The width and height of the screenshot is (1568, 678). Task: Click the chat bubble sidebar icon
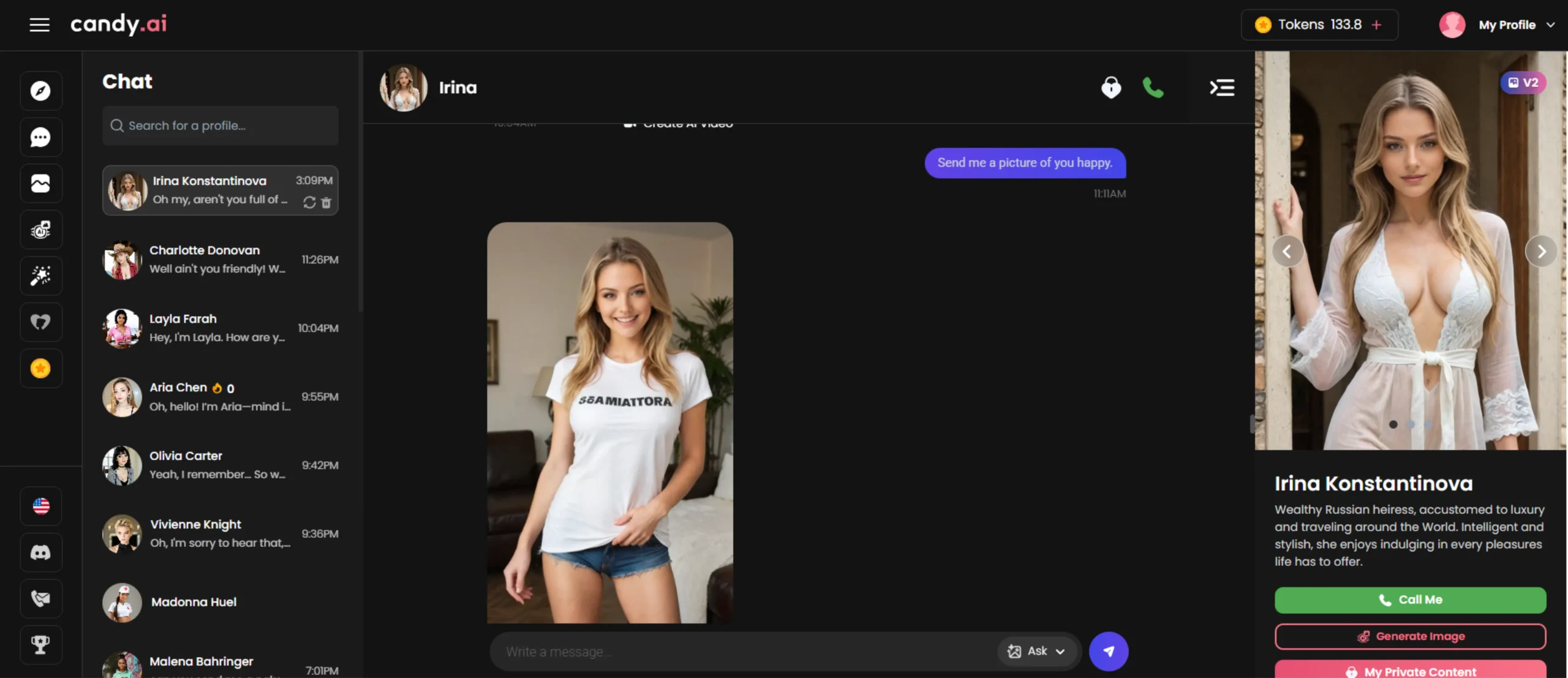(40, 137)
